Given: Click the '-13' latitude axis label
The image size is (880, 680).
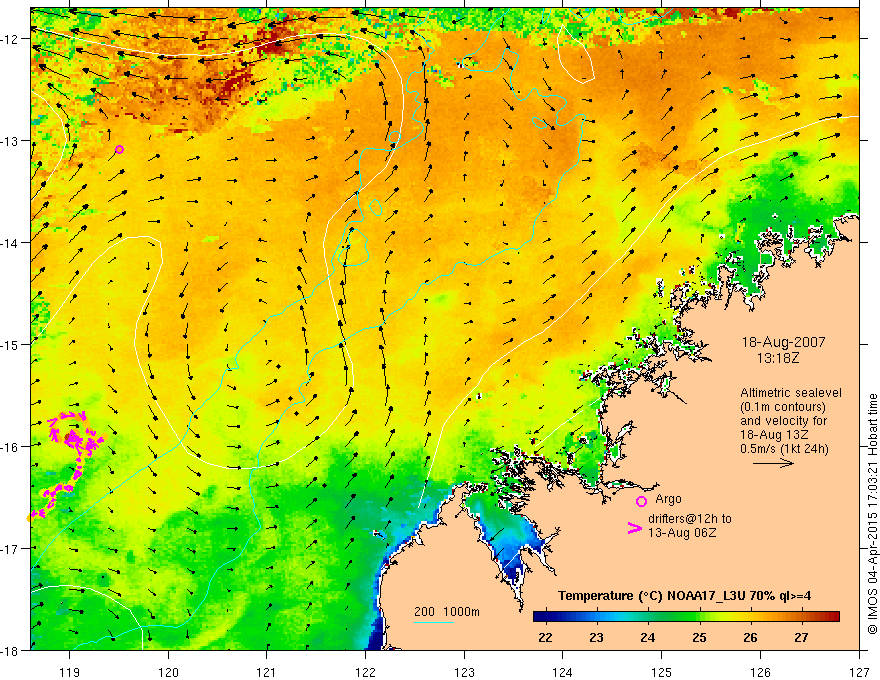Looking at the screenshot, I should tap(11, 141).
